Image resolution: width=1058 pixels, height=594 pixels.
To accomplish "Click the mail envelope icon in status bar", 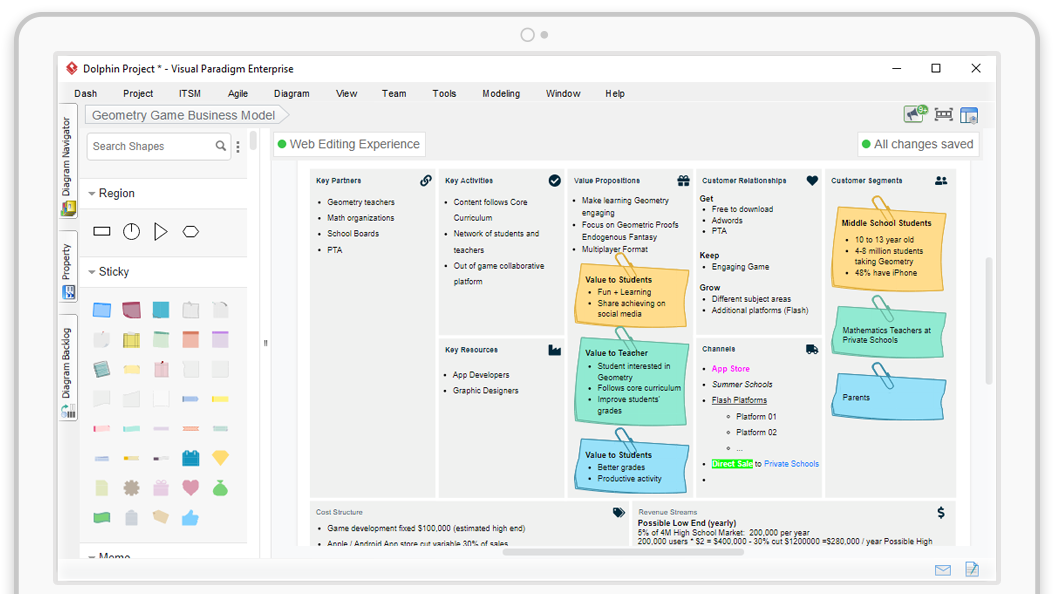I will pyautogui.click(x=942, y=570).
